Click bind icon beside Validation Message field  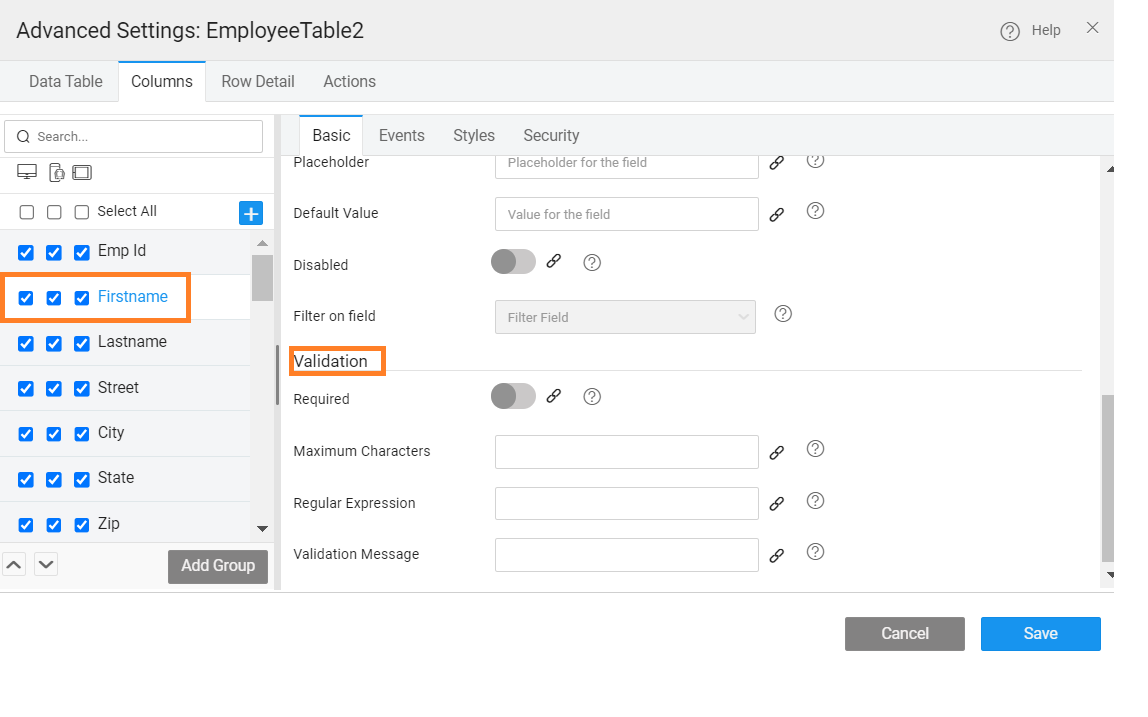[776, 555]
